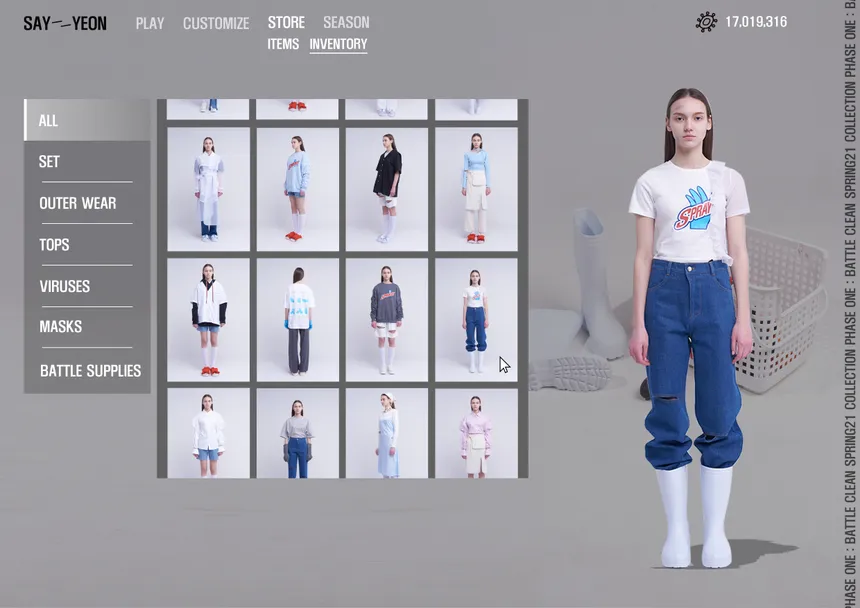Switch to the INVENTORY sub-tab
Viewport: 860px width, 608px height.
coord(338,44)
